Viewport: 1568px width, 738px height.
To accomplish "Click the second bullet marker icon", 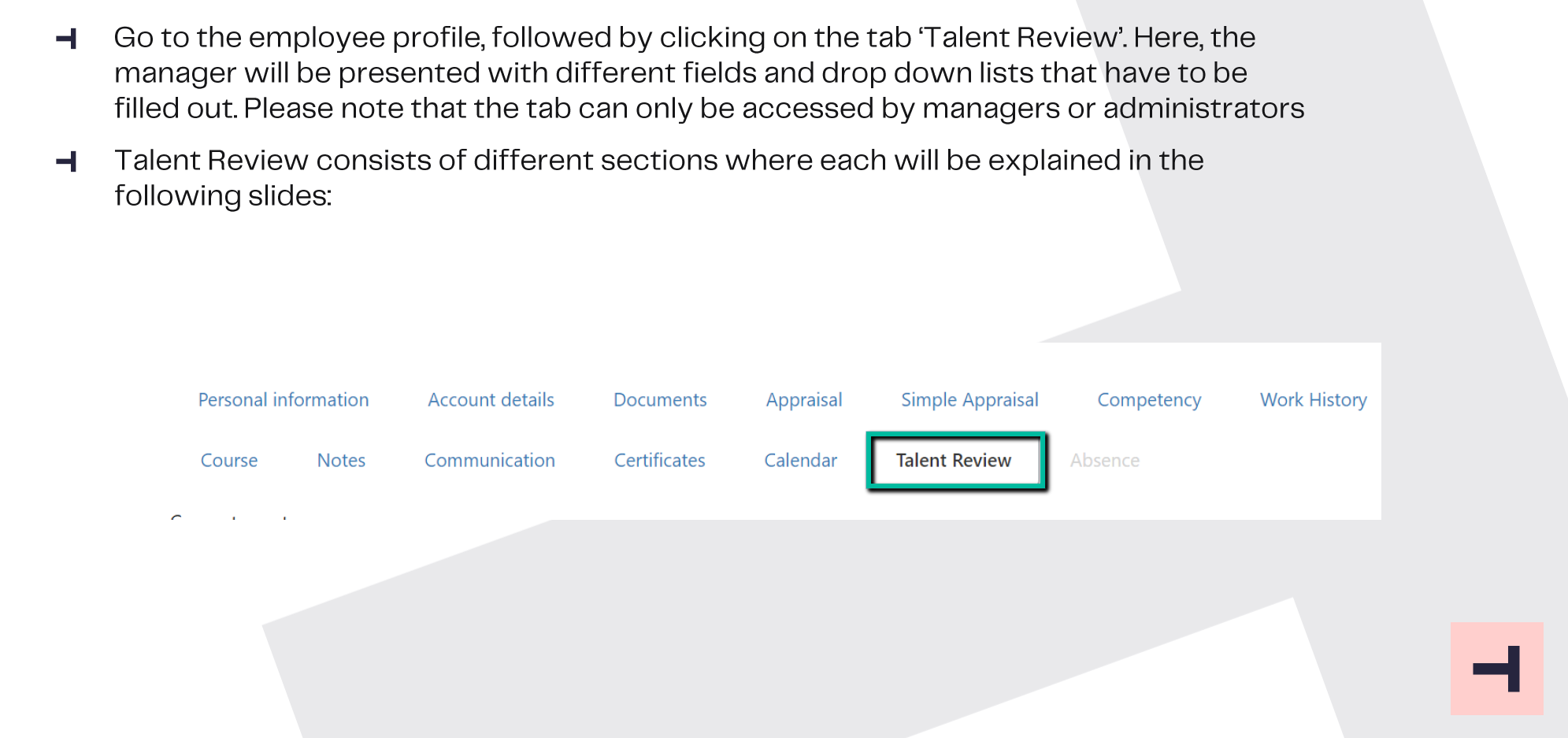I will coord(67,161).
